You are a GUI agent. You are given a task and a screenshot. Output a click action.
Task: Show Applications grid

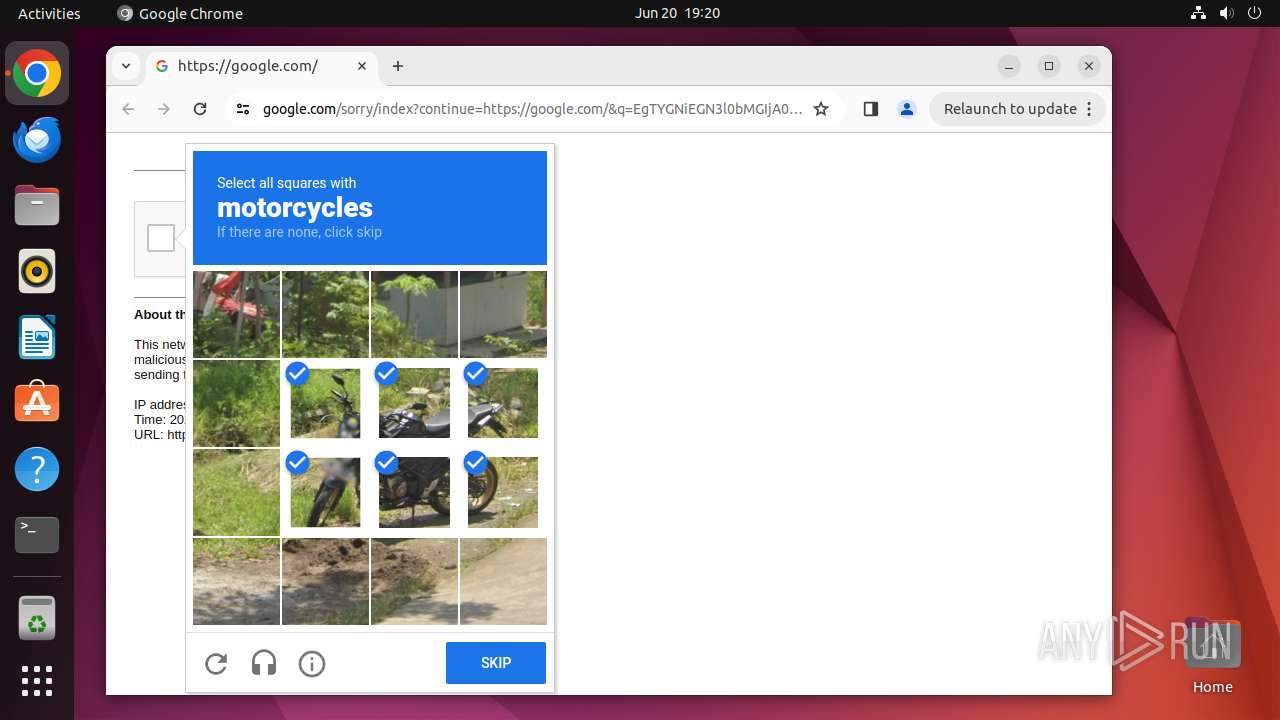pyautogui.click(x=37, y=681)
